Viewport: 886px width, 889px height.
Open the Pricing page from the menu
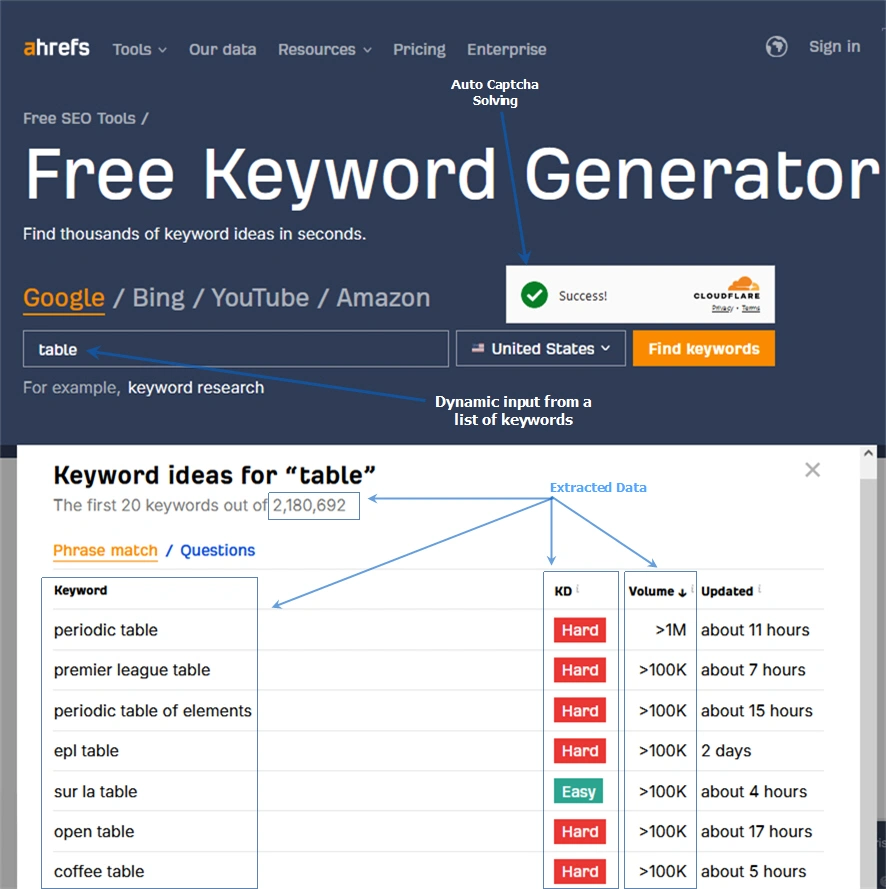419,49
